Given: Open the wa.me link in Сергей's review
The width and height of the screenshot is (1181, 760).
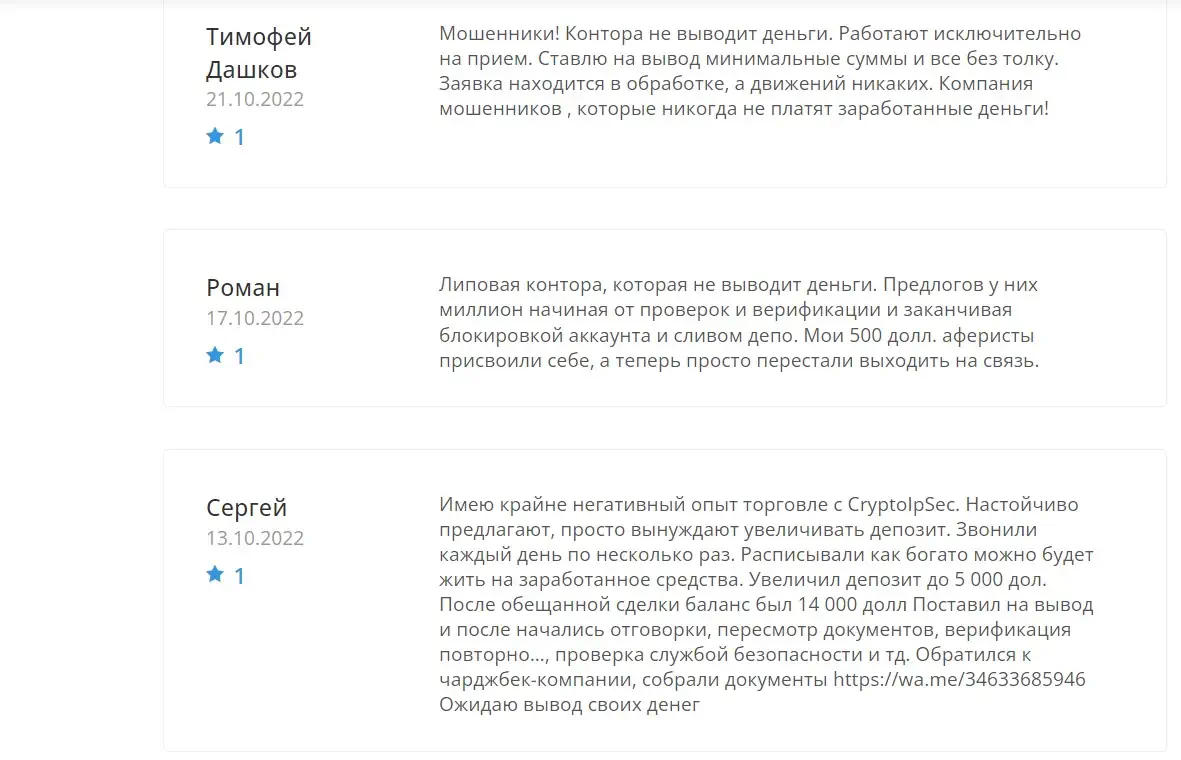Looking at the screenshot, I should click(959, 679).
